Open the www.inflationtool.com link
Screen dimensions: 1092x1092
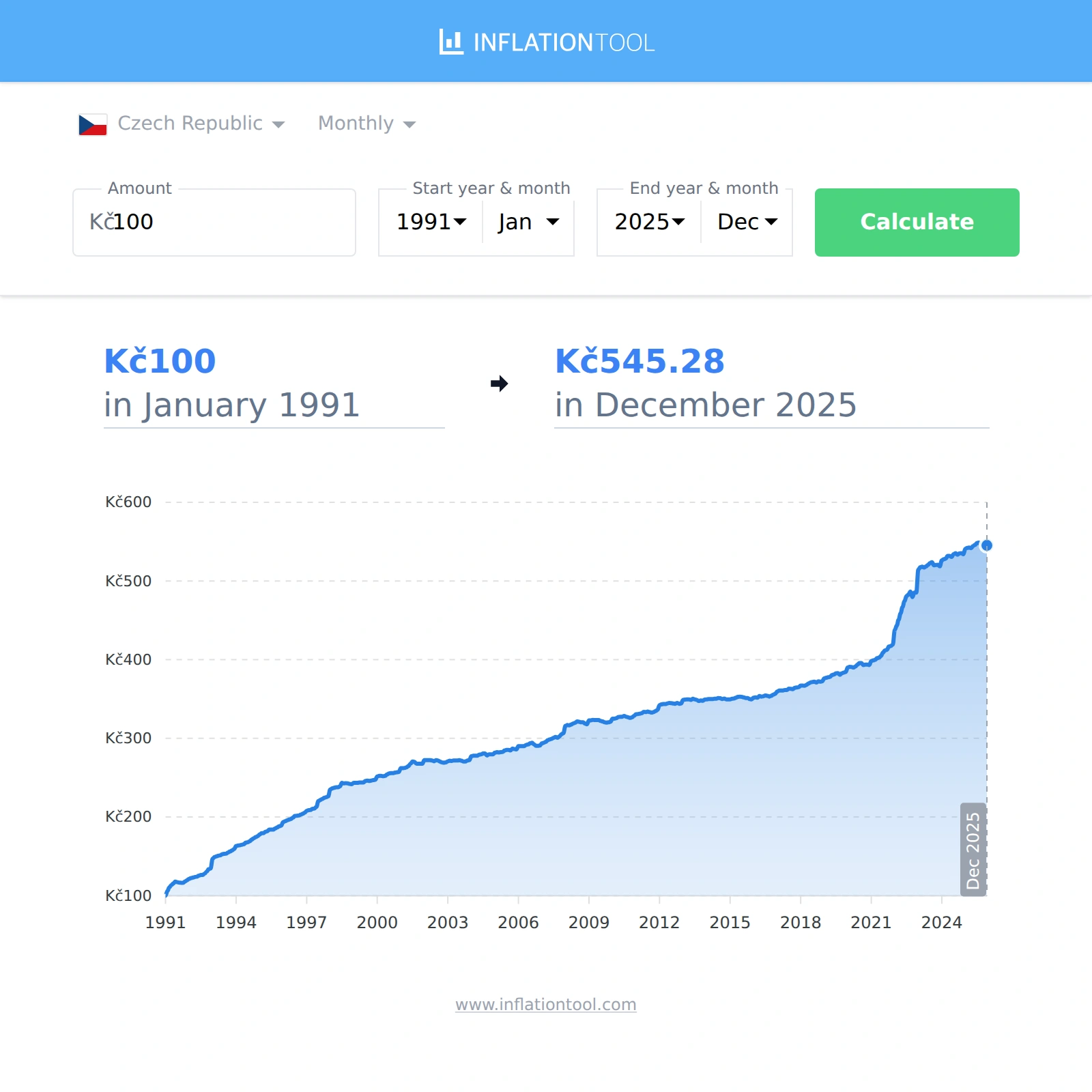click(545, 1005)
